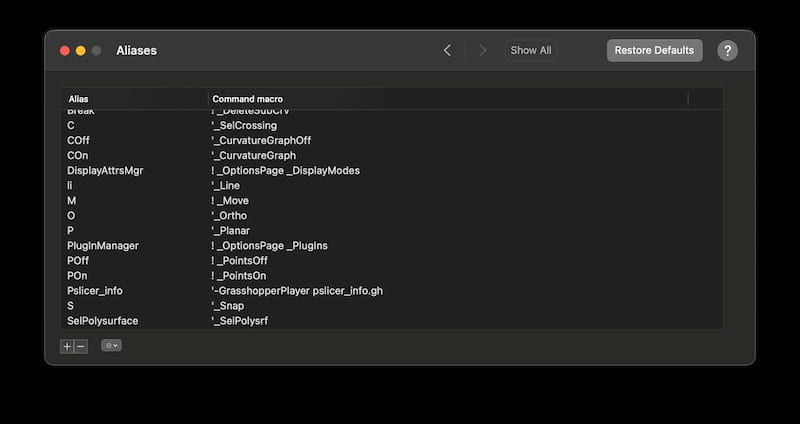Image resolution: width=800 pixels, height=424 pixels.
Task: Select the POn alias cell
Action: 77,276
